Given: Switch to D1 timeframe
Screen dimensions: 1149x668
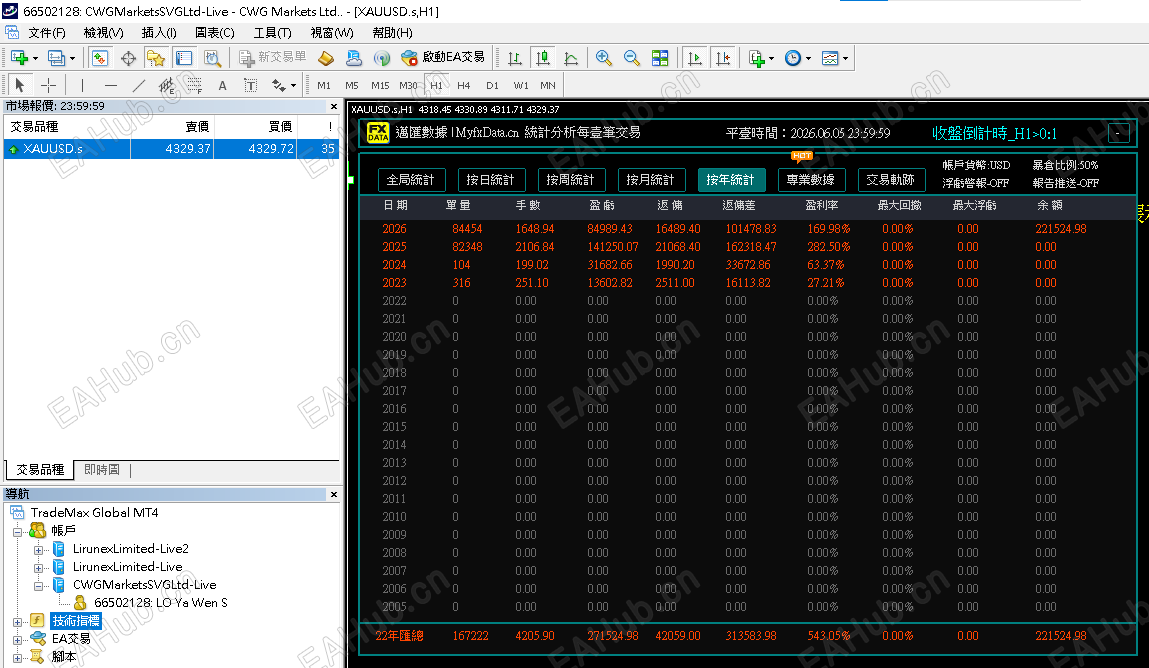Looking at the screenshot, I should click(x=492, y=86).
